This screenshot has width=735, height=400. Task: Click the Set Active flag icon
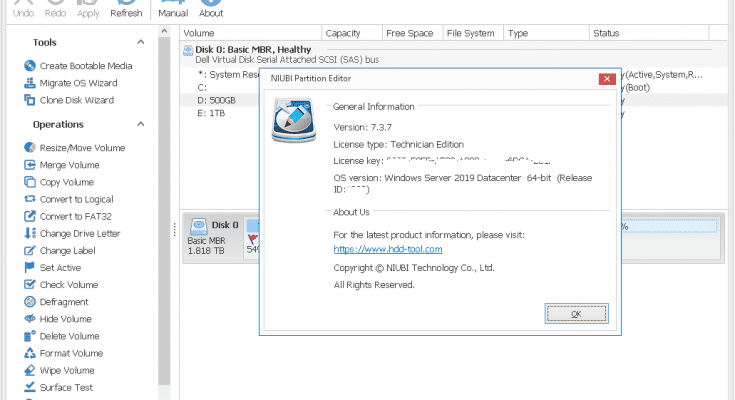click(30, 267)
